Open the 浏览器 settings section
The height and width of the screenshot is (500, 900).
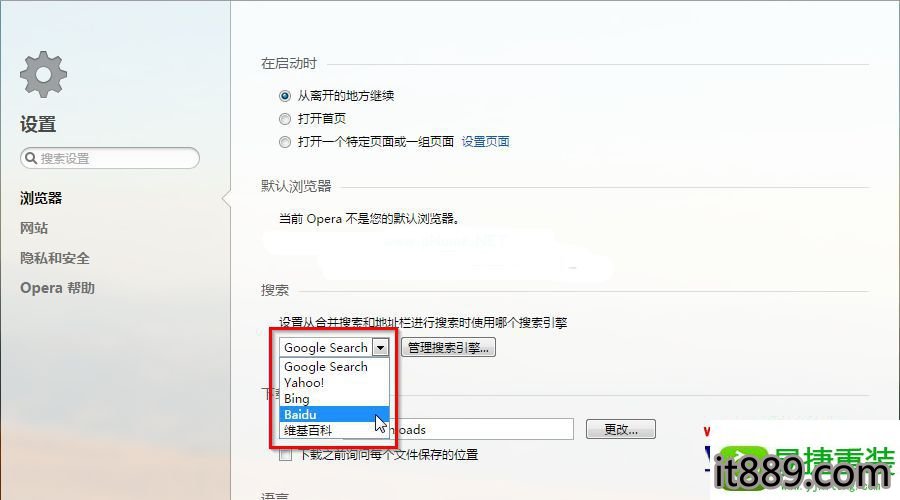click(x=41, y=199)
